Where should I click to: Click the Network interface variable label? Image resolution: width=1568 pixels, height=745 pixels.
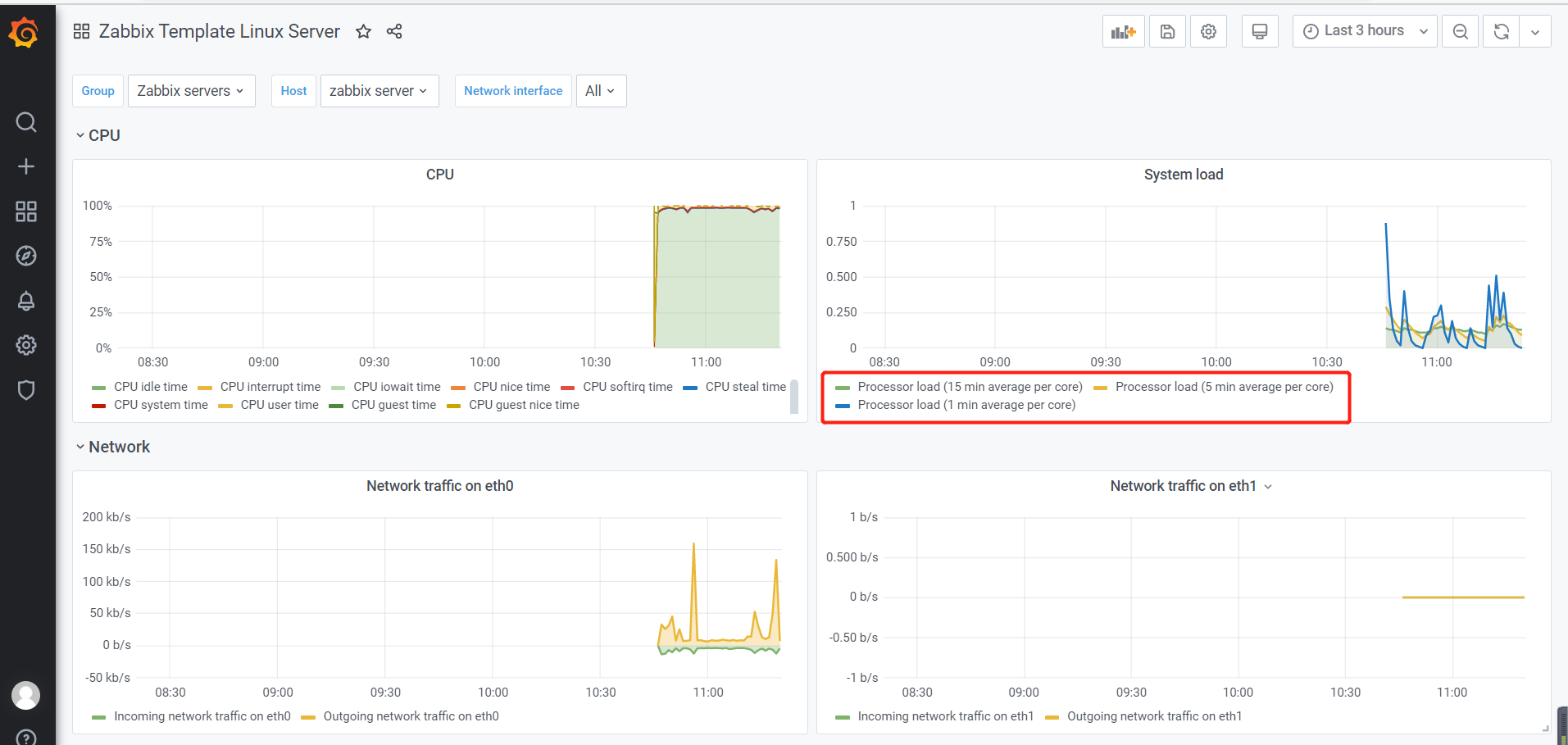click(513, 91)
